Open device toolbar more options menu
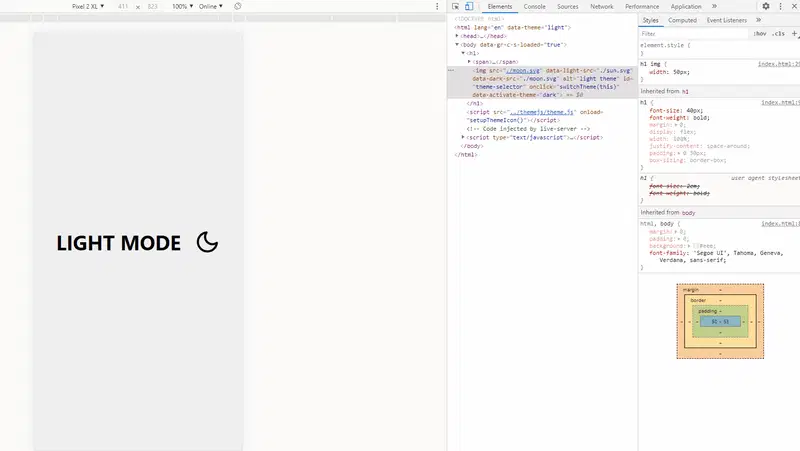Viewport: 800px width, 451px height. pyautogui.click(x=437, y=6)
